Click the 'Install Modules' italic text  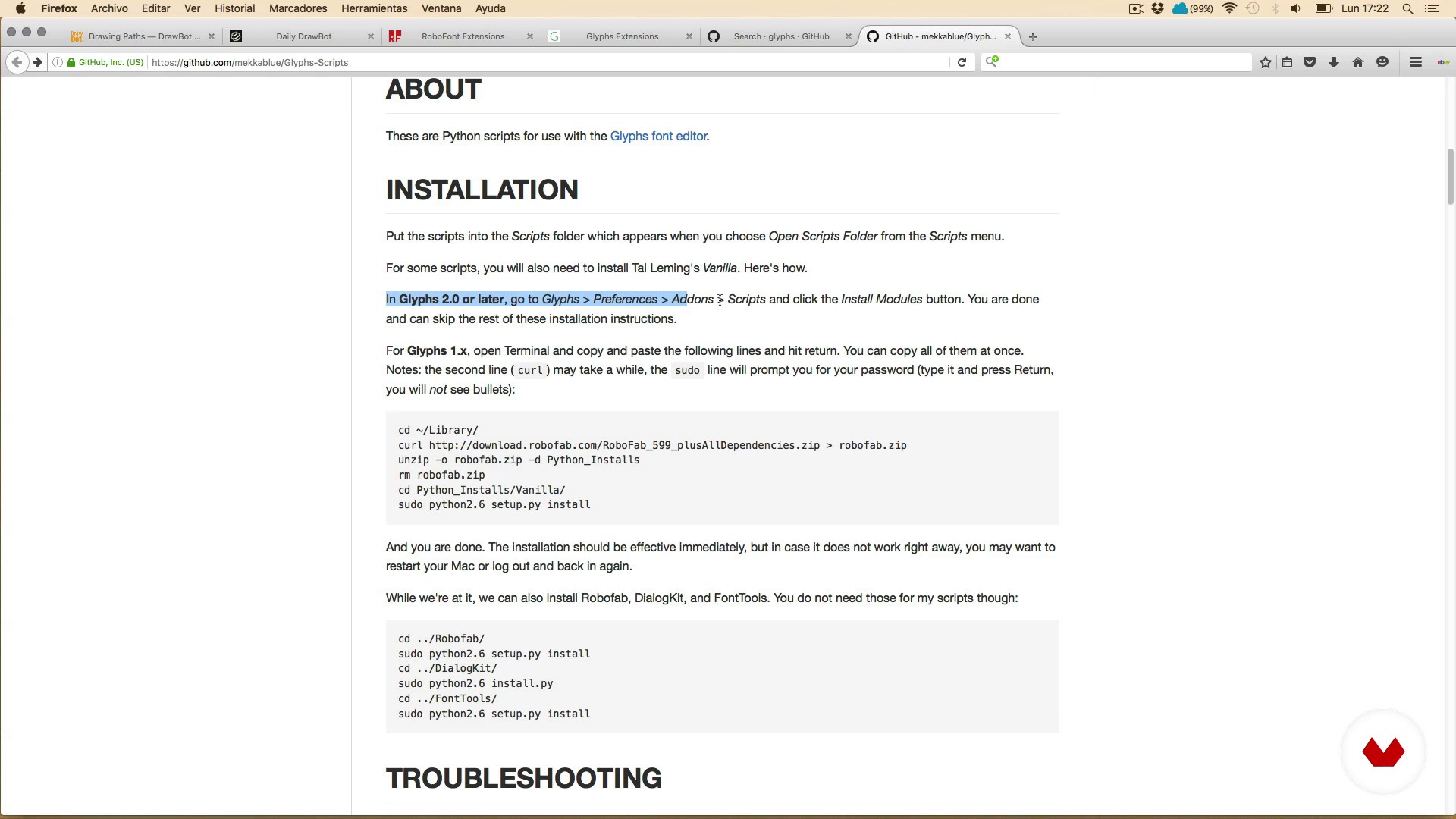click(x=881, y=300)
